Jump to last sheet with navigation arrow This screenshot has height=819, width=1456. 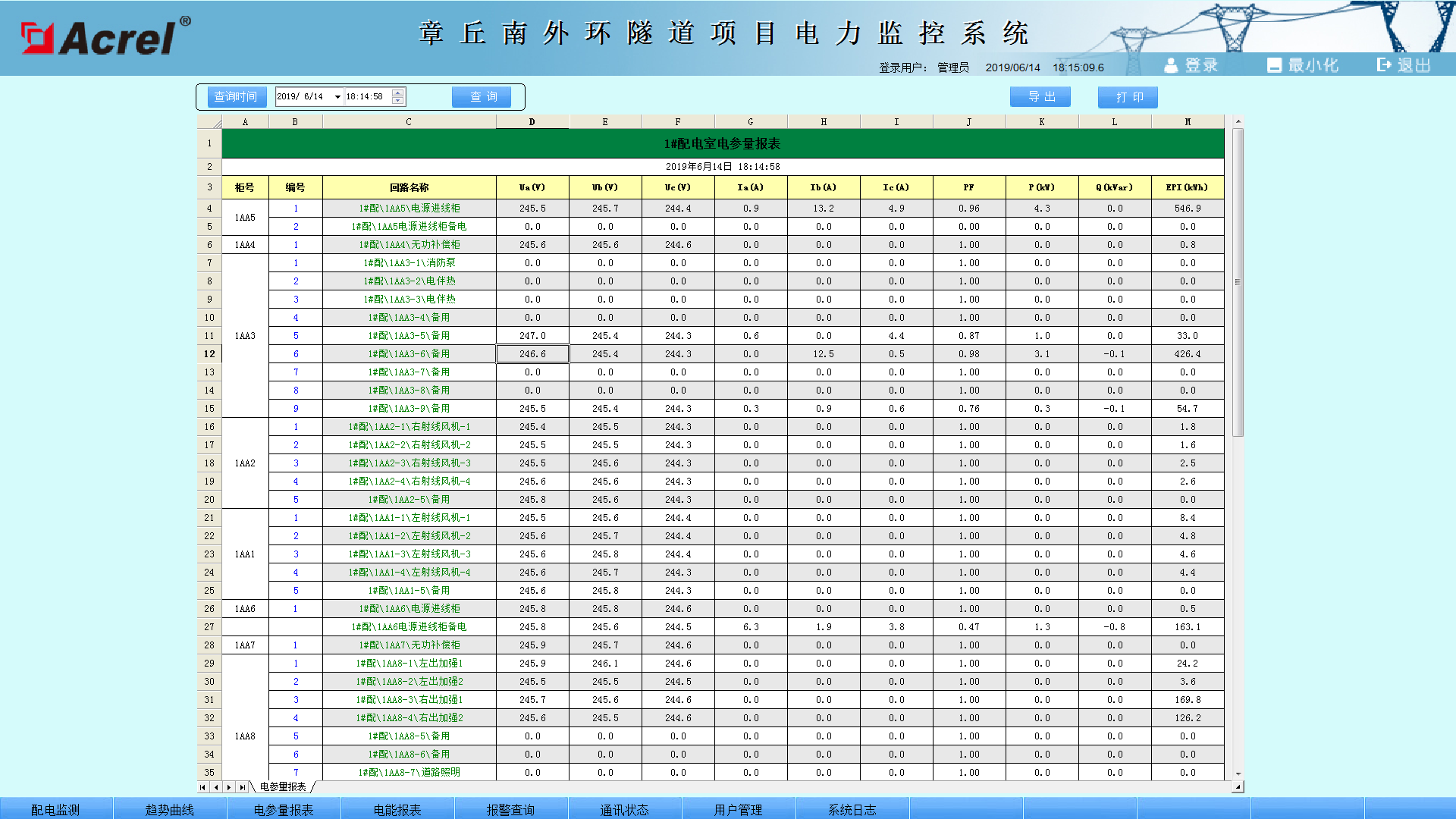coord(242,787)
